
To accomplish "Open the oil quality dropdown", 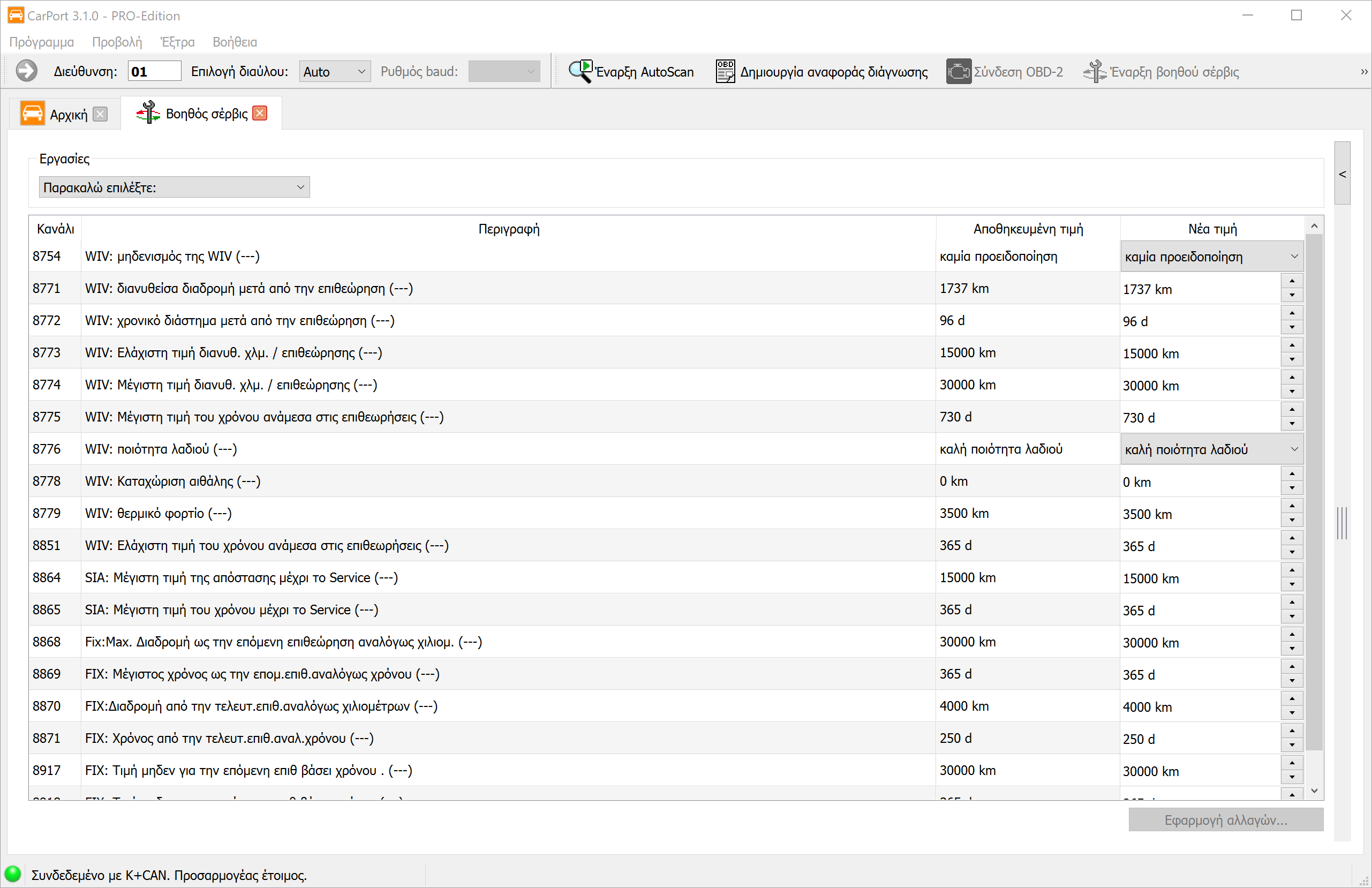I will click(1211, 449).
